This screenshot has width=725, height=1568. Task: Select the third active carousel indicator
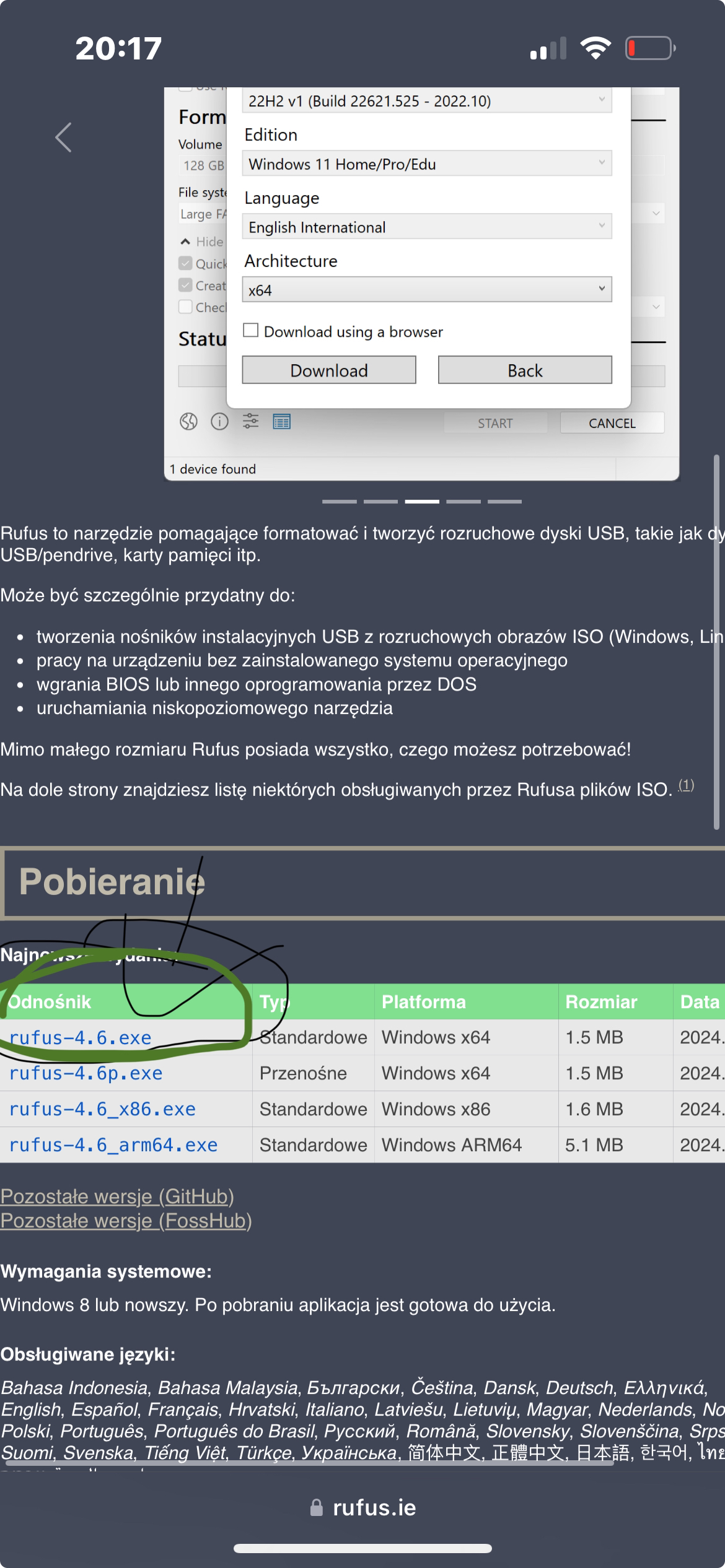422,501
